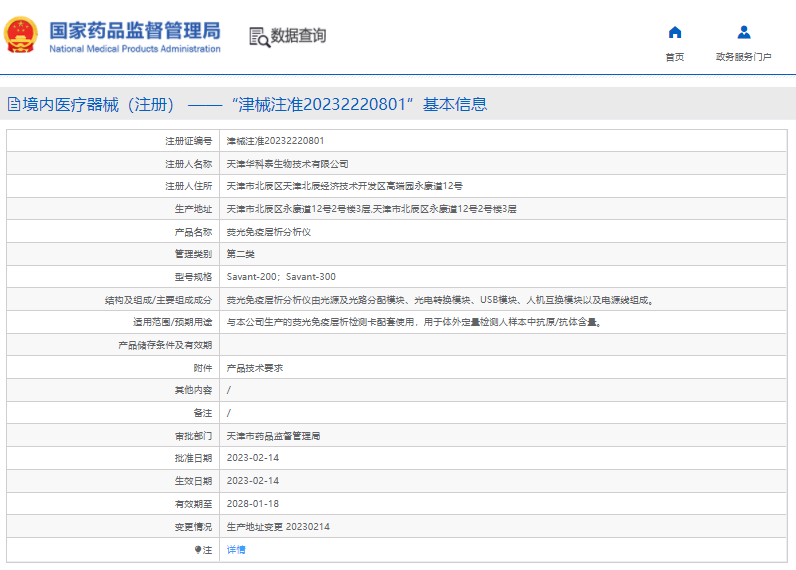Screen dimensions: 796x570
Task: Select the 适用范围/预期用途 description text
Action: click(415, 322)
